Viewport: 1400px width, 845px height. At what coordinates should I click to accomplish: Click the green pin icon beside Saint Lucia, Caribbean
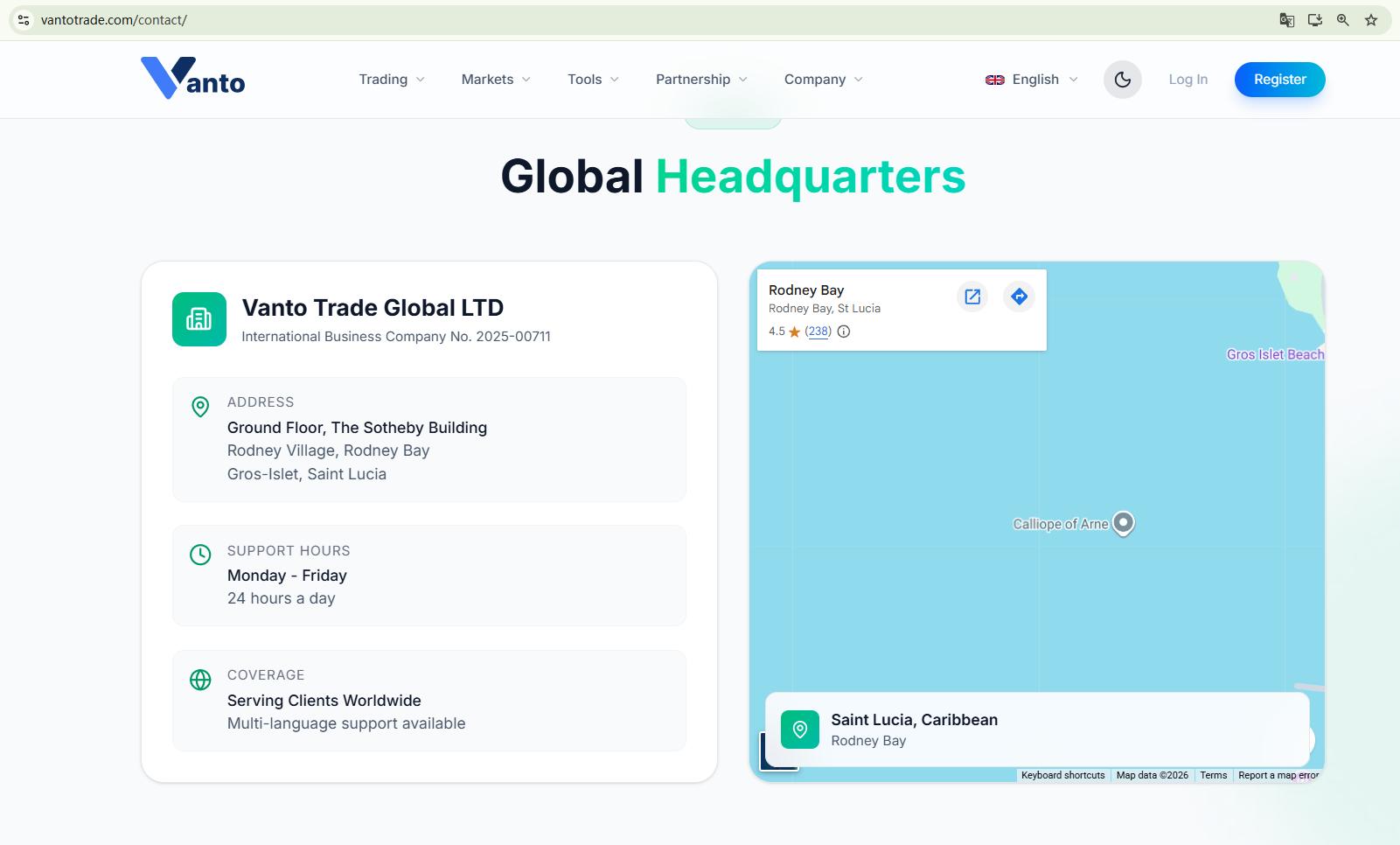coord(800,730)
